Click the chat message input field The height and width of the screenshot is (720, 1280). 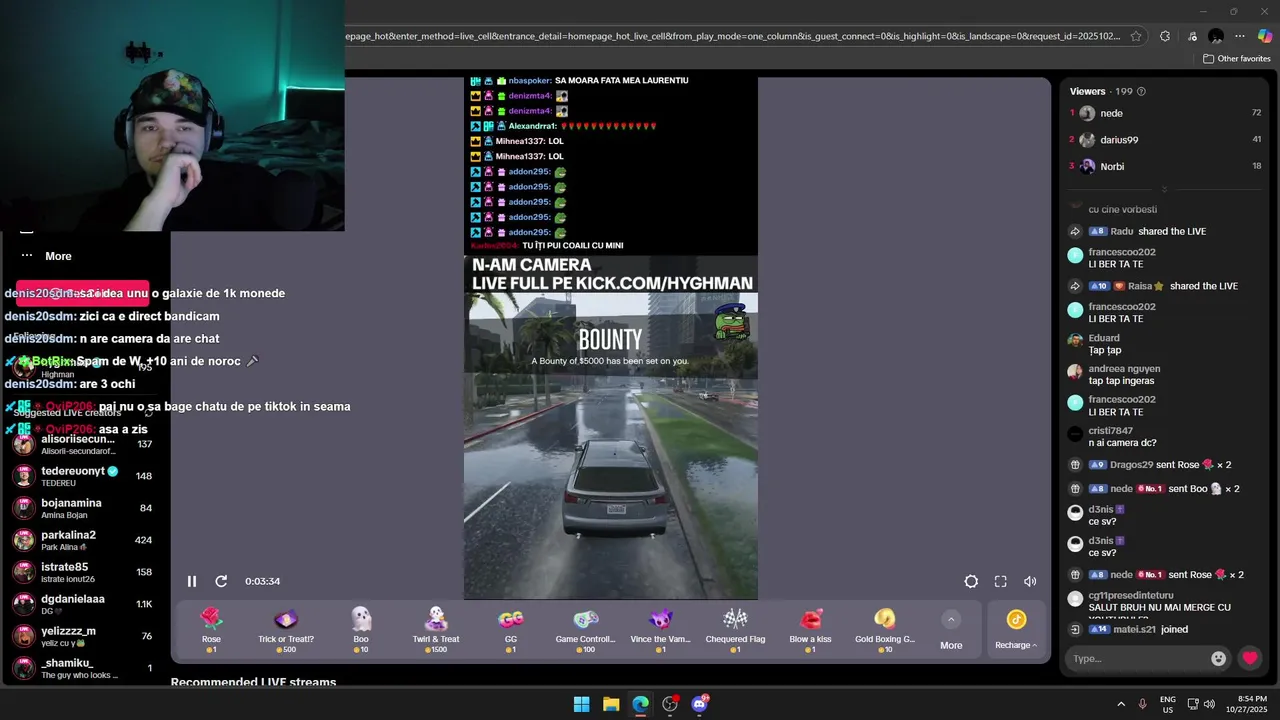click(x=1135, y=658)
